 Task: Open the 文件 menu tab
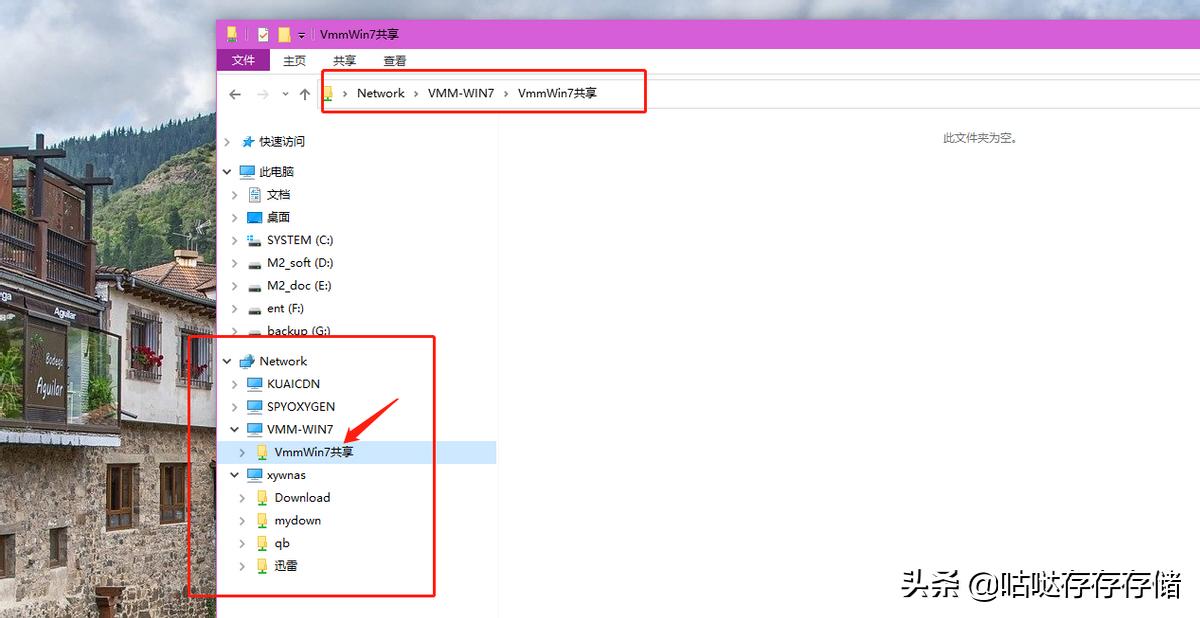click(x=243, y=60)
